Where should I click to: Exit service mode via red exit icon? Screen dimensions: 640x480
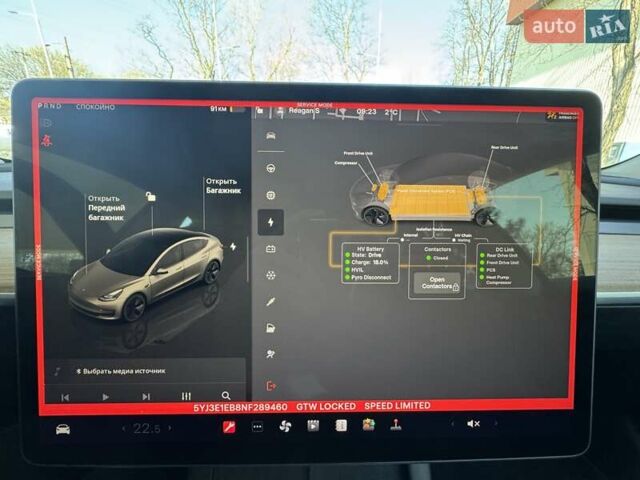coord(271,385)
